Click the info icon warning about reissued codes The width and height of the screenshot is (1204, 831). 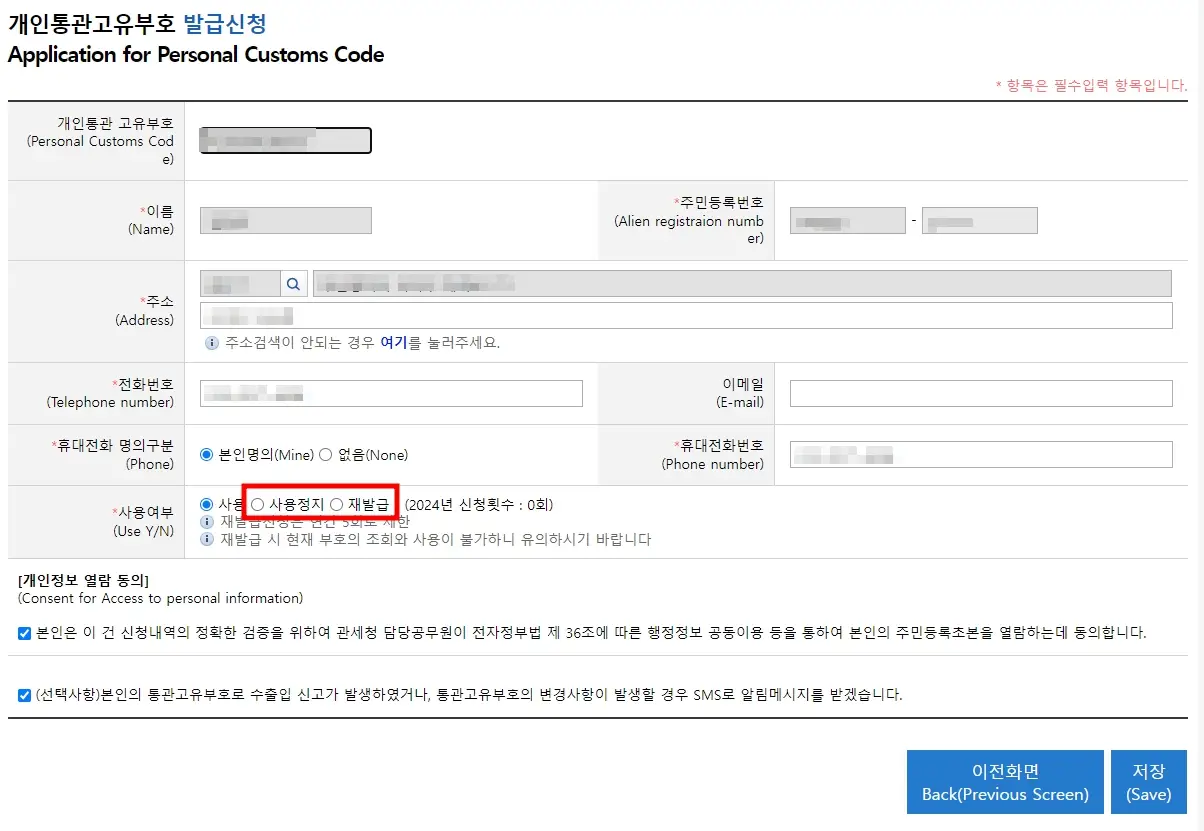coord(207,540)
